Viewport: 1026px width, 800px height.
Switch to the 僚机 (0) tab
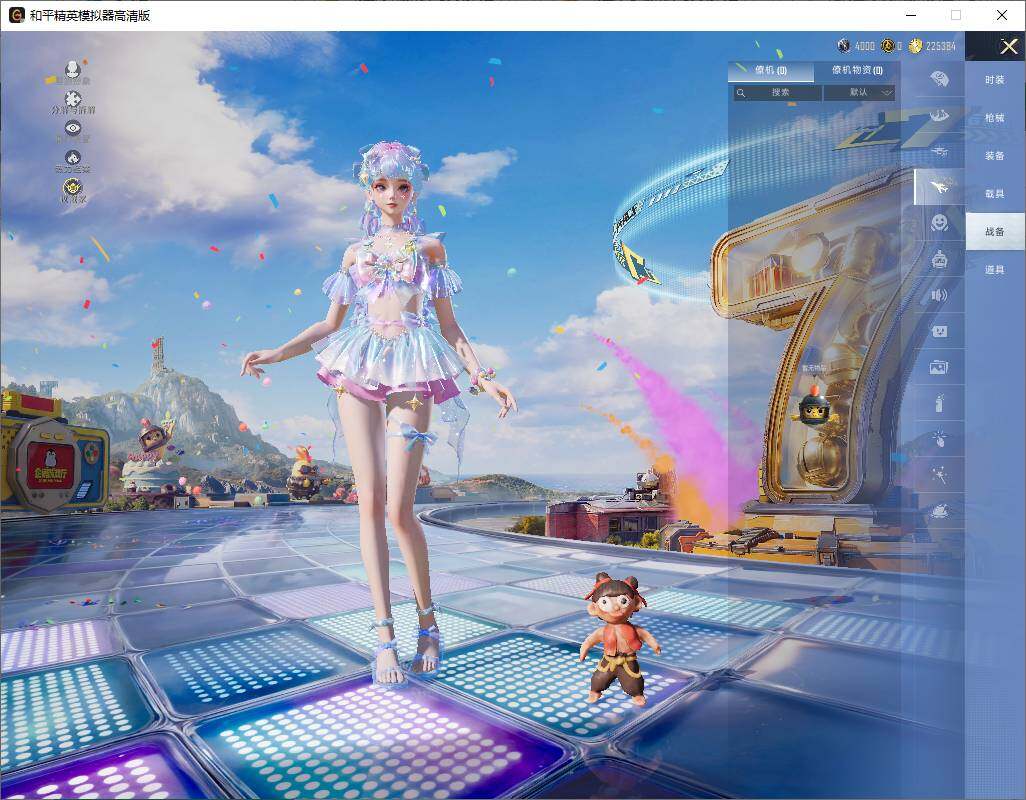[x=771, y=70]
